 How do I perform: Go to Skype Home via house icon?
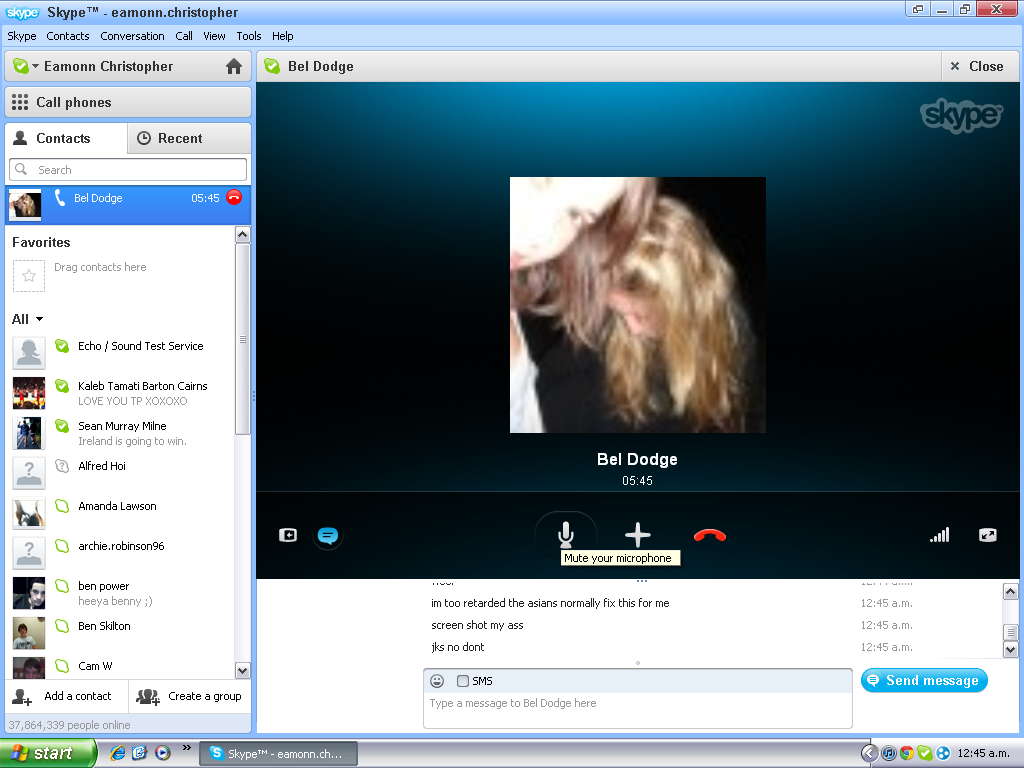[234, 66]
